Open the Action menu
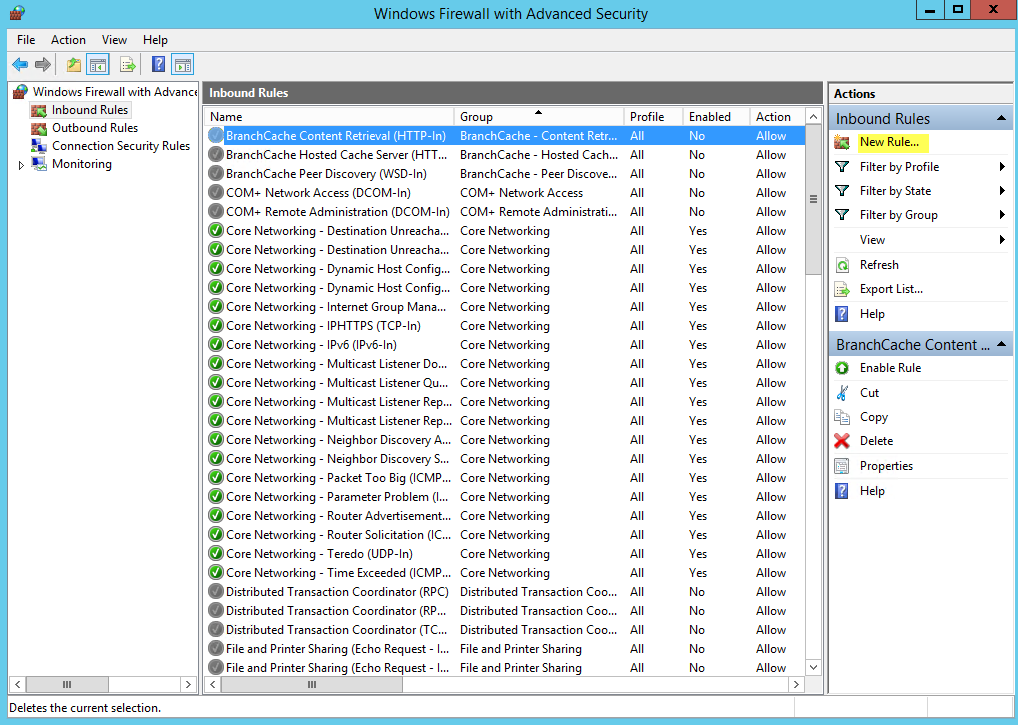 click(x=68, y=40)
